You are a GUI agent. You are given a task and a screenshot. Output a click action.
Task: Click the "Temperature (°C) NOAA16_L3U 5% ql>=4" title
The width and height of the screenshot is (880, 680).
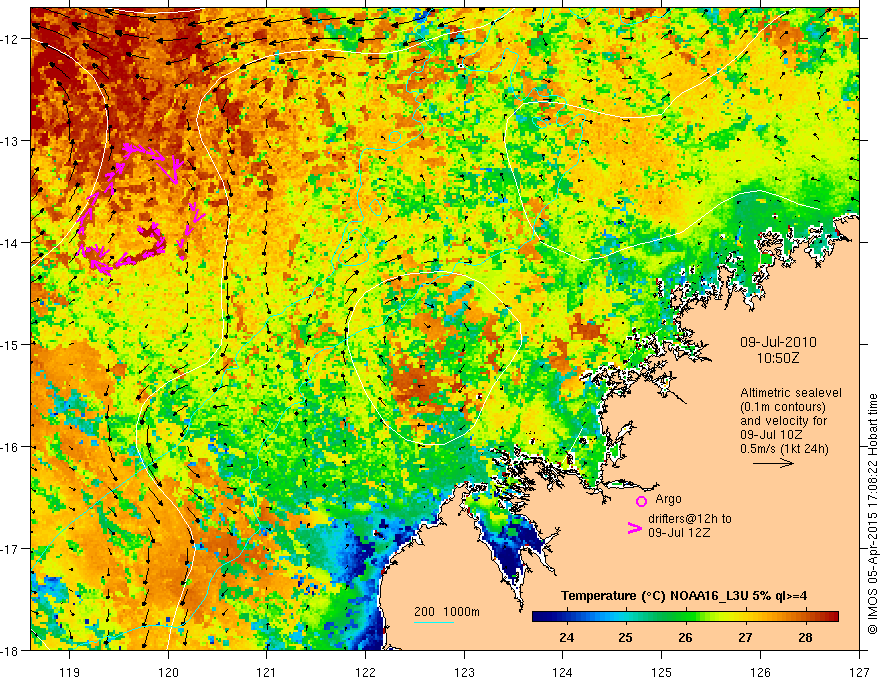pos(684,596)
